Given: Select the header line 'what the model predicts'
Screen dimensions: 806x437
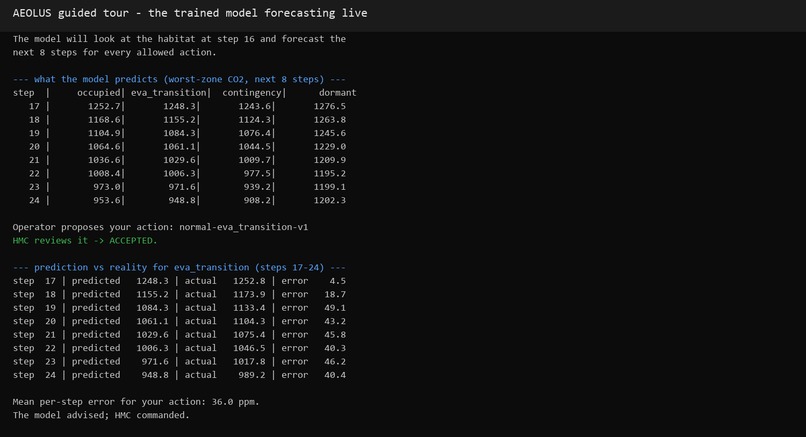Looking at the screenshot, I should pyautogui.click(x=179, y=79).
